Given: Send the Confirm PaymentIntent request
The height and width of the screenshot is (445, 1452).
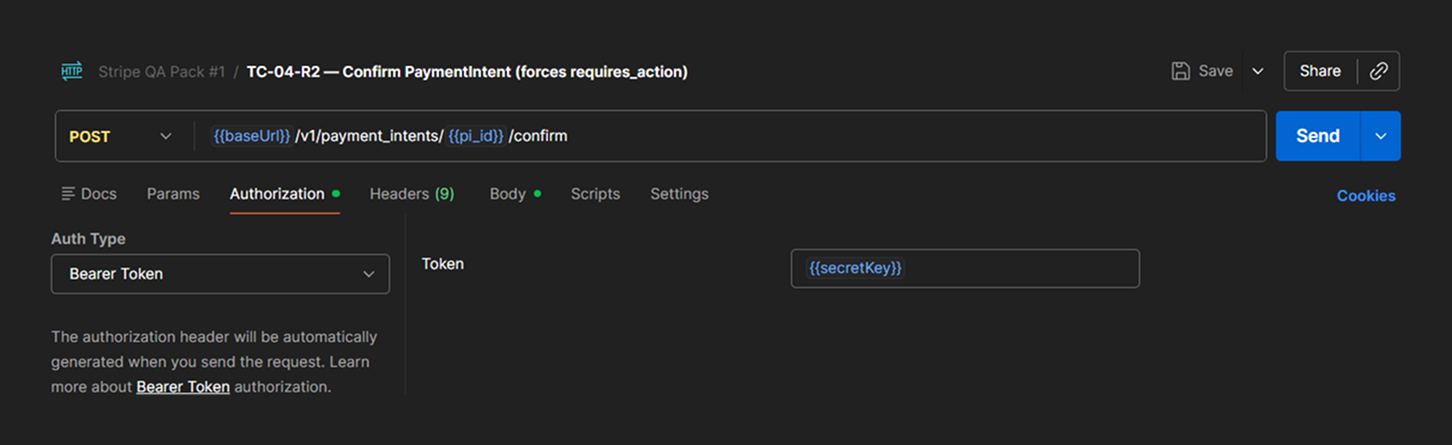Looking at the screenshot, I should point(1318,136).
